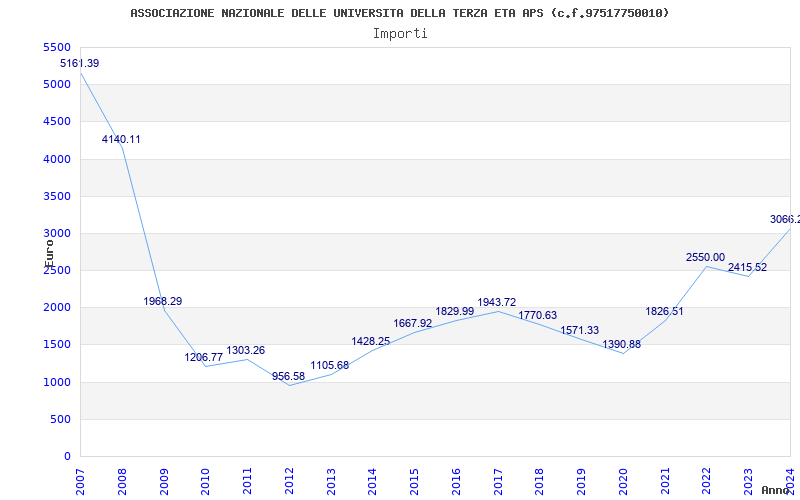Click the 2015 year label
Image resolution: width=800 pixels, height=500 pixels.
tap(415, 482)
